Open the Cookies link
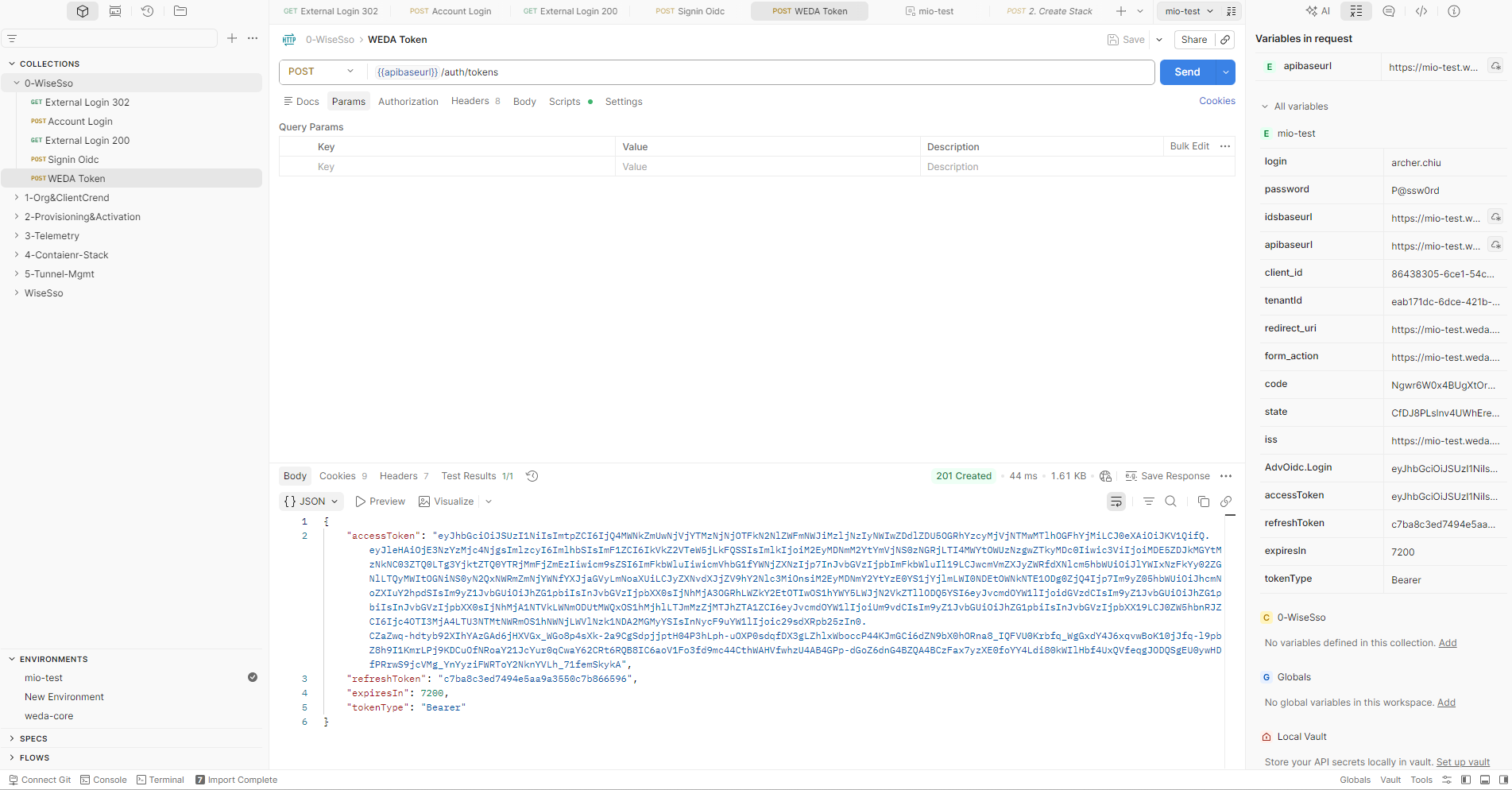This screenshot has width=1512, height=790. [x=1216, y=101]
